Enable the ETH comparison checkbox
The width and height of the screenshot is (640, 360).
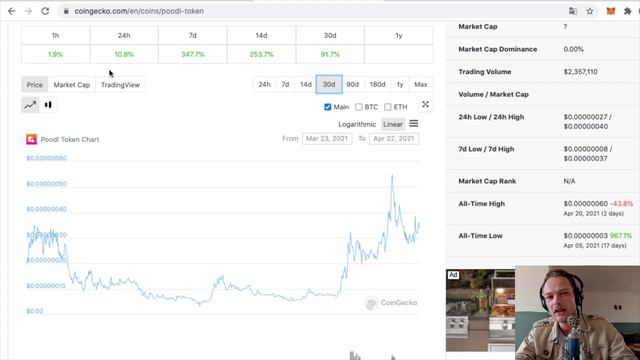387,107
